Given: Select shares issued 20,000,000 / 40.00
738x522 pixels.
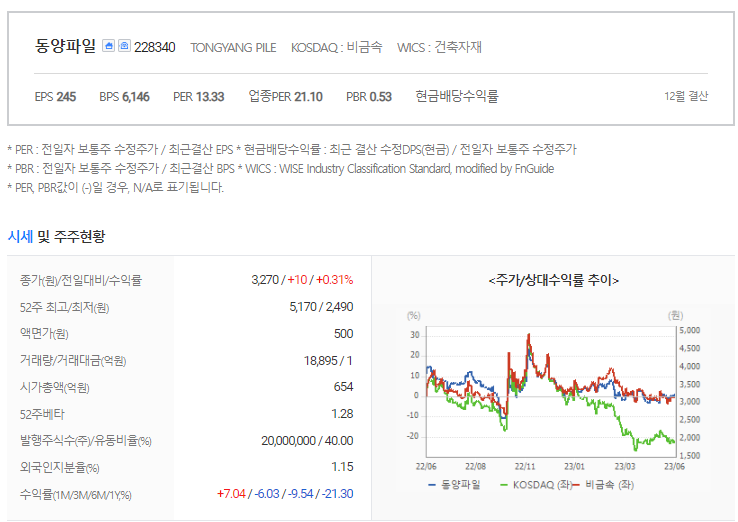Looking at the screenshot, I should [307, 441].
